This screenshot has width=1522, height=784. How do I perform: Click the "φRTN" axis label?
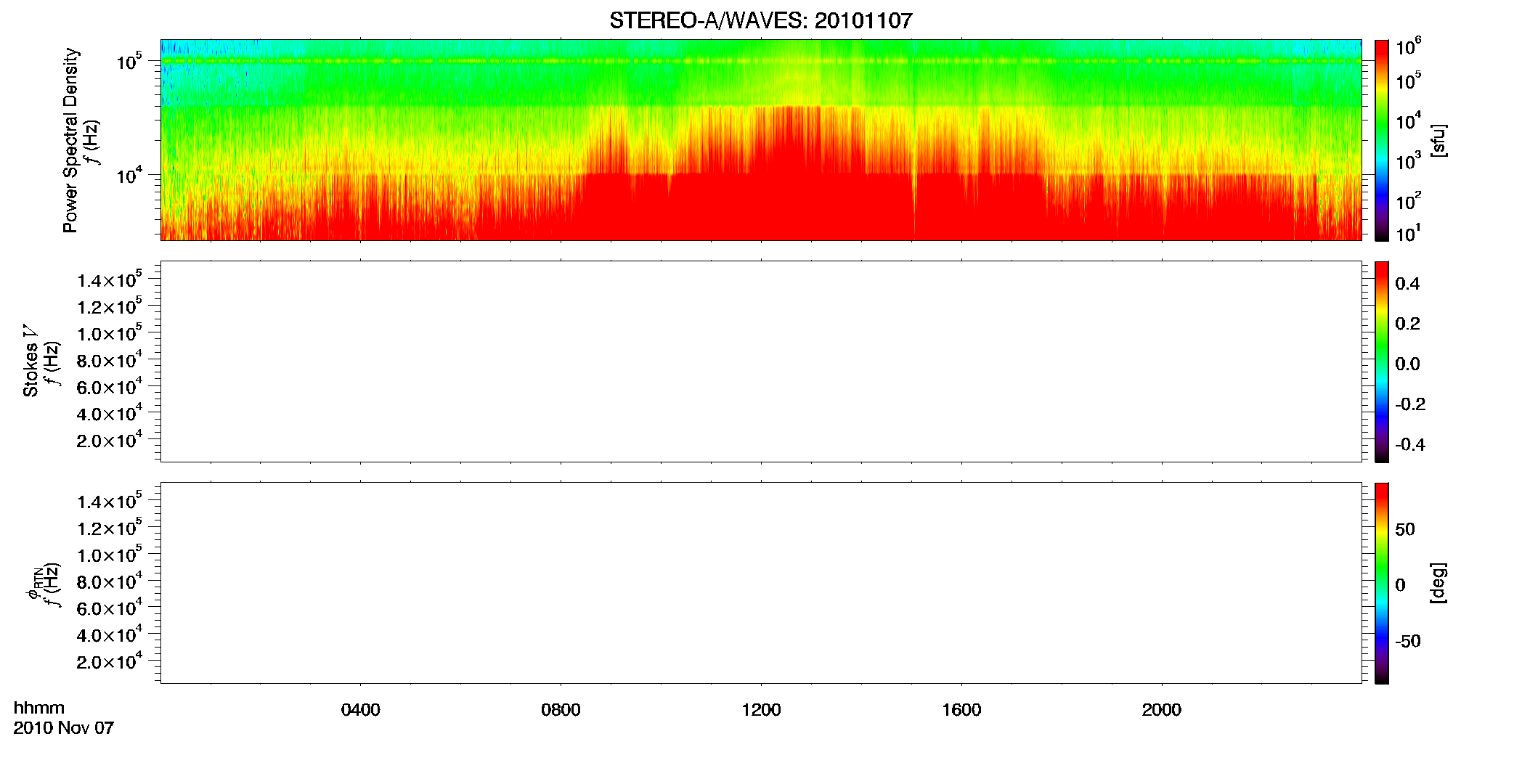coord(33,583)
